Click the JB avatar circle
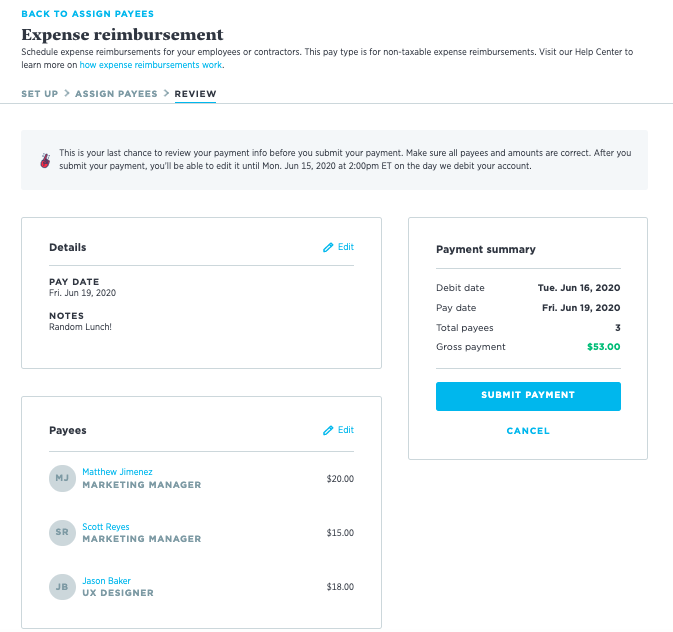673x632 pixels. click(x=62, y=587)
